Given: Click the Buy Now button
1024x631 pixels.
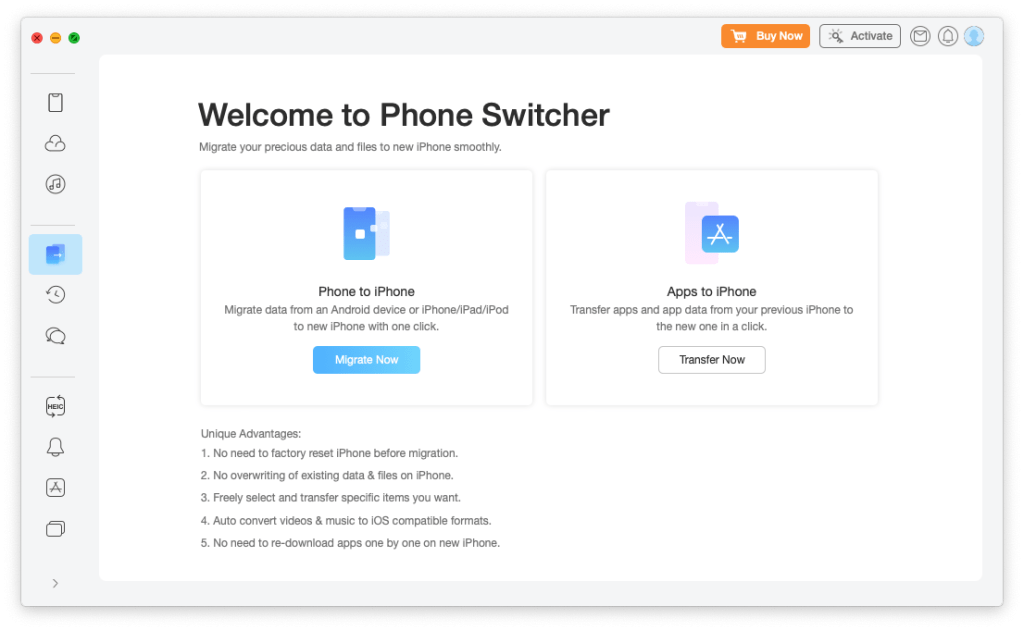Looking at the screenshot, I should click(765, 36).
